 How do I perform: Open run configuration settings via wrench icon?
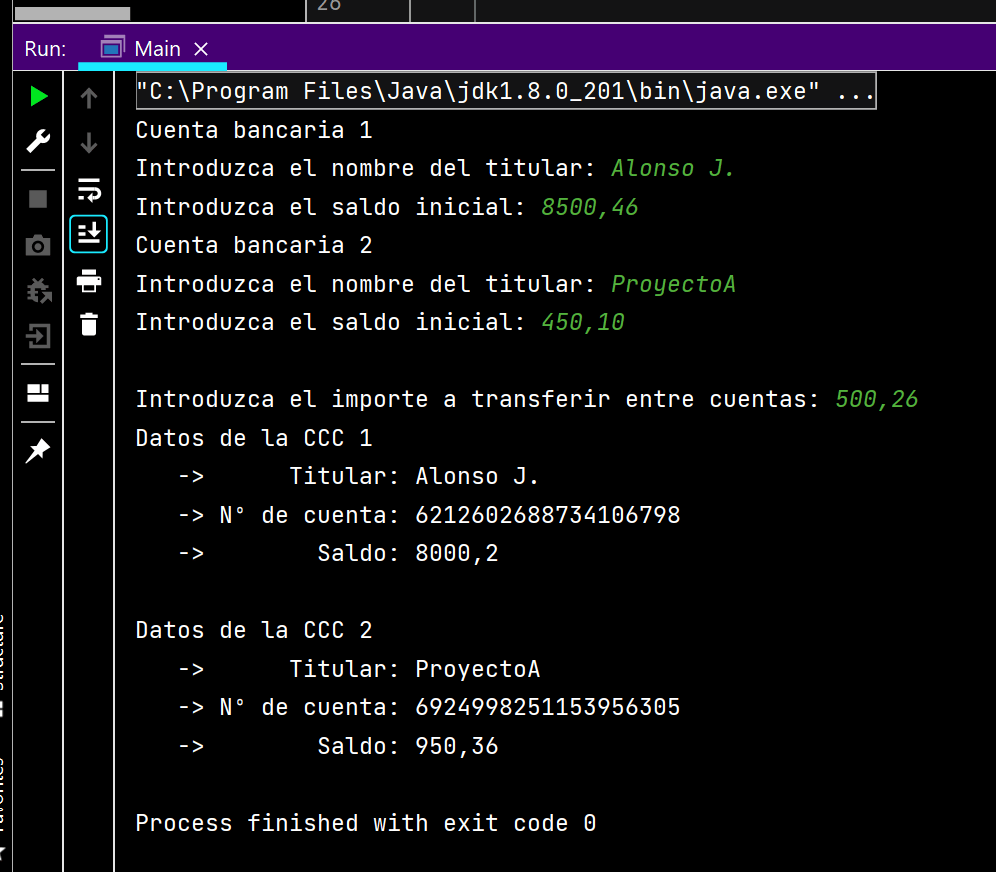(x=38, y=142)
